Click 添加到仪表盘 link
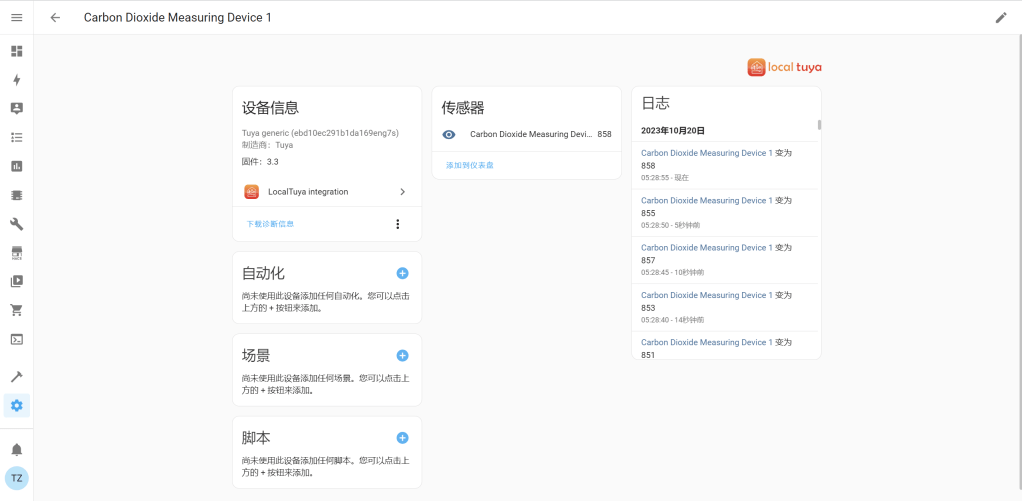Viewport: 1022px width, 501px height. coord(469,164)
